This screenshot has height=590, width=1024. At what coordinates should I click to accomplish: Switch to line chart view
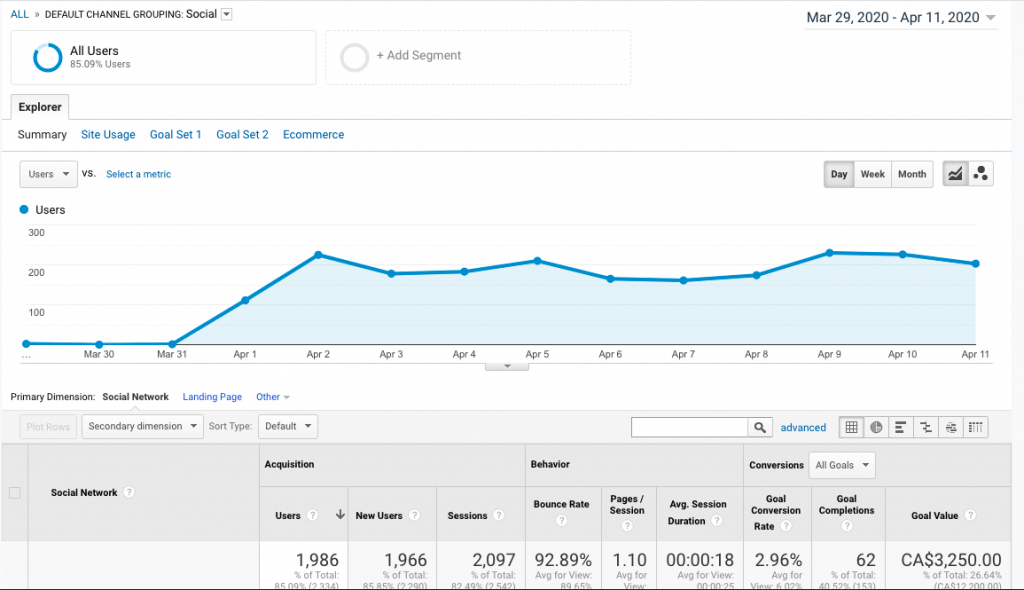point(955,174)
